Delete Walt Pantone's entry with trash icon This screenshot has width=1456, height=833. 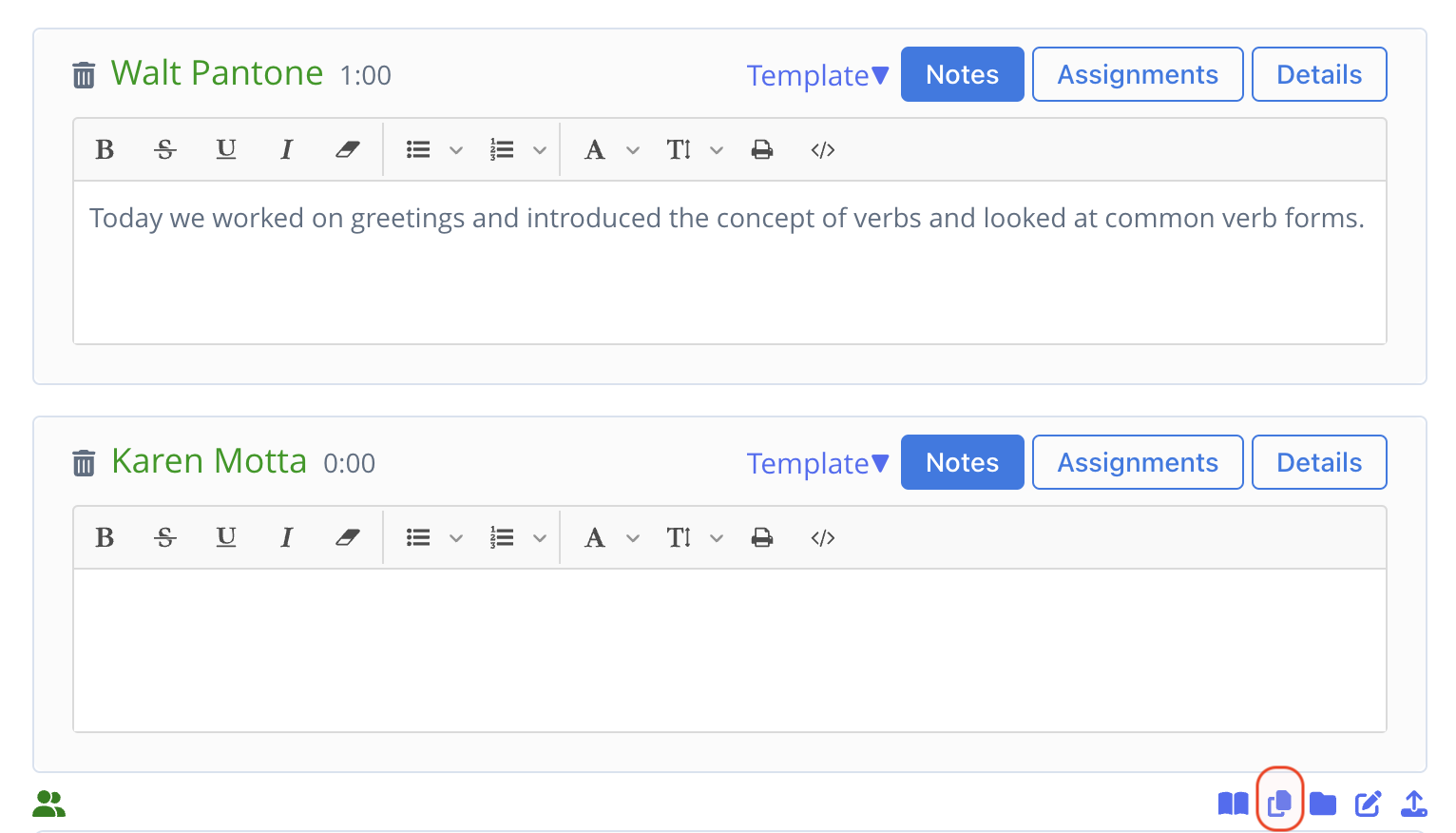(84, 74)
